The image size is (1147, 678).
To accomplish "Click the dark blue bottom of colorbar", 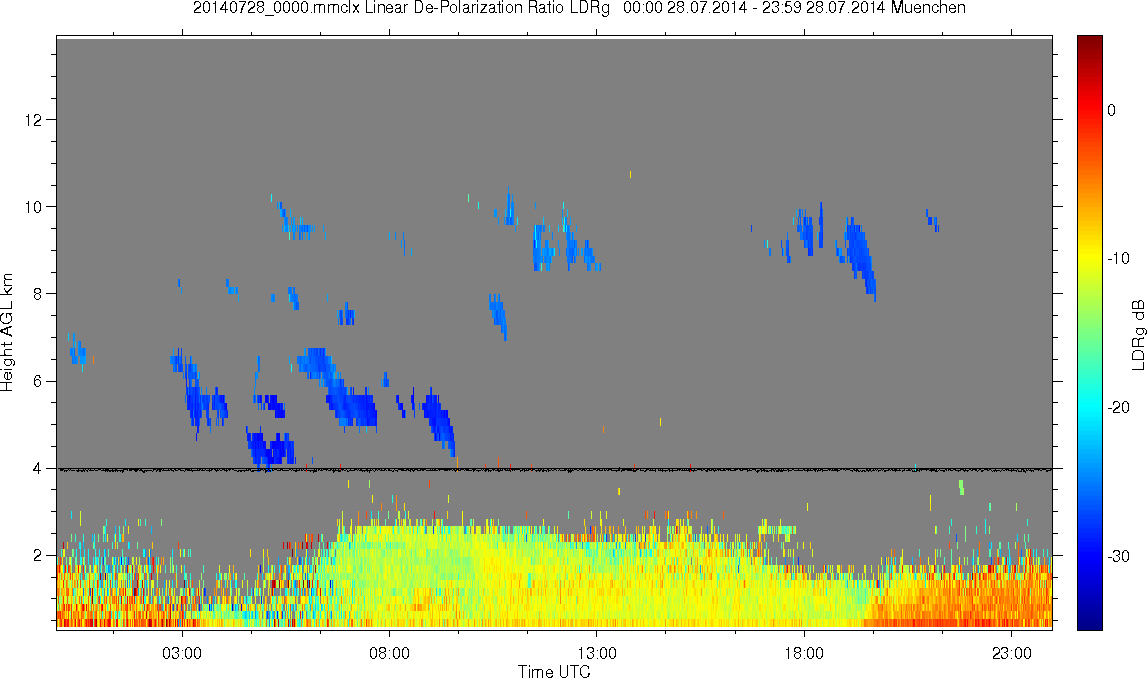I will pos(1090,622).
